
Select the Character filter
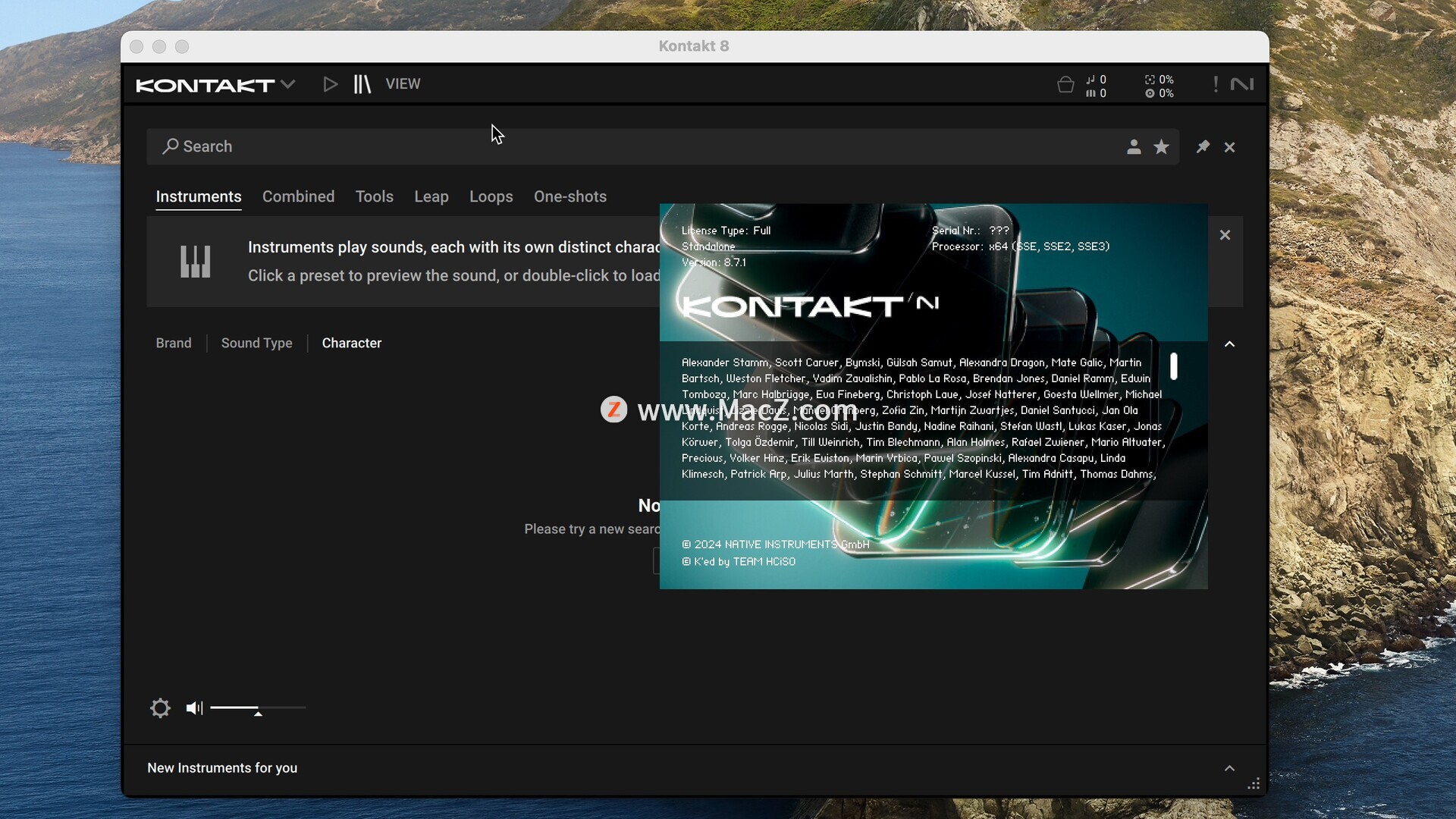pos(352,343)
